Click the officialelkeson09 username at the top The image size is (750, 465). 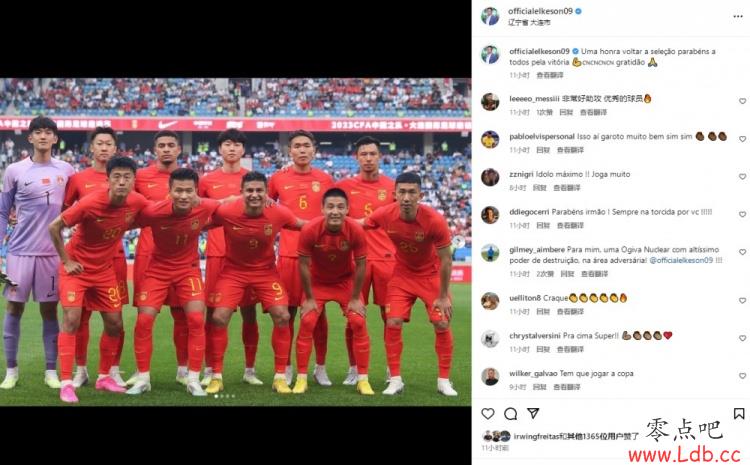tap(540, 11)
